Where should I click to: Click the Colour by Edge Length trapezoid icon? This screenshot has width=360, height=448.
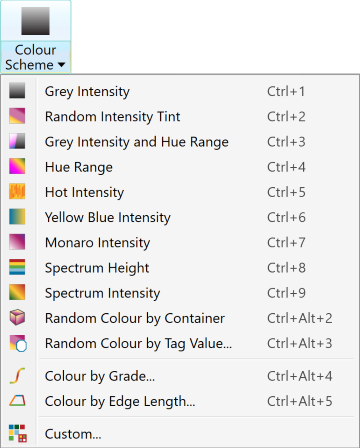pos(17,401)
